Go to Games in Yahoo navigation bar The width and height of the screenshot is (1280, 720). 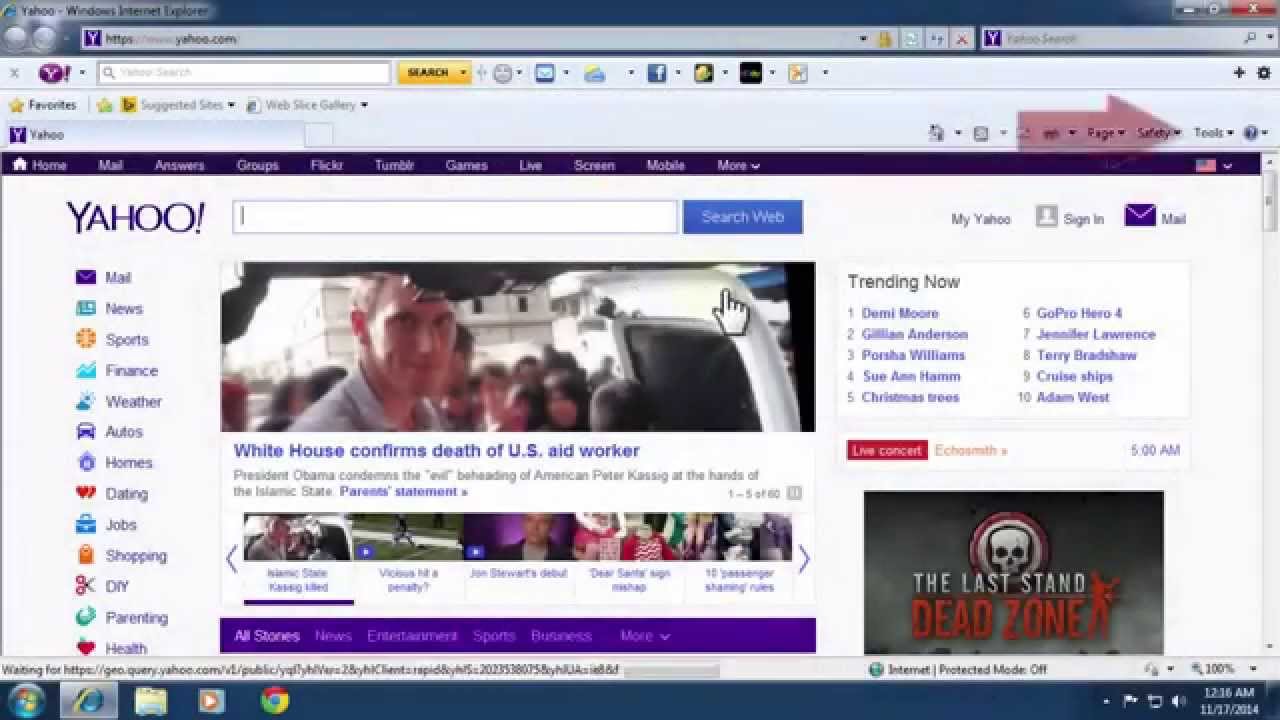466,165
